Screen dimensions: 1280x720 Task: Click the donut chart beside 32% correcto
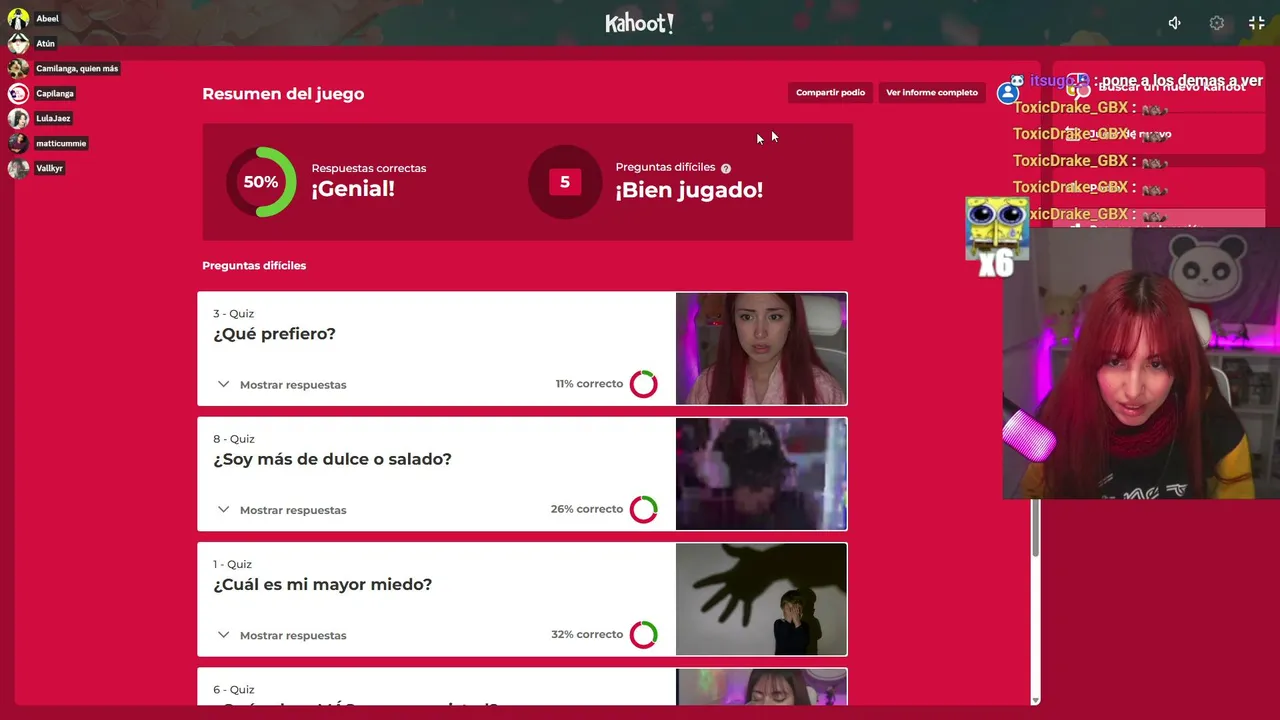(x=644, y=634)
